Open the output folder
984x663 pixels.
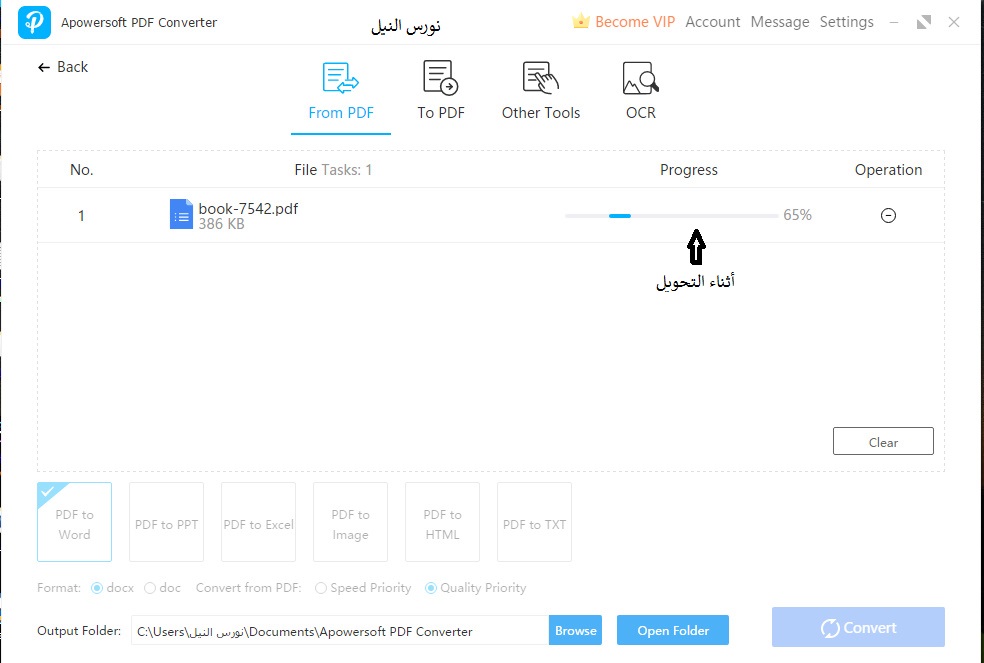[x=673, y=630]
